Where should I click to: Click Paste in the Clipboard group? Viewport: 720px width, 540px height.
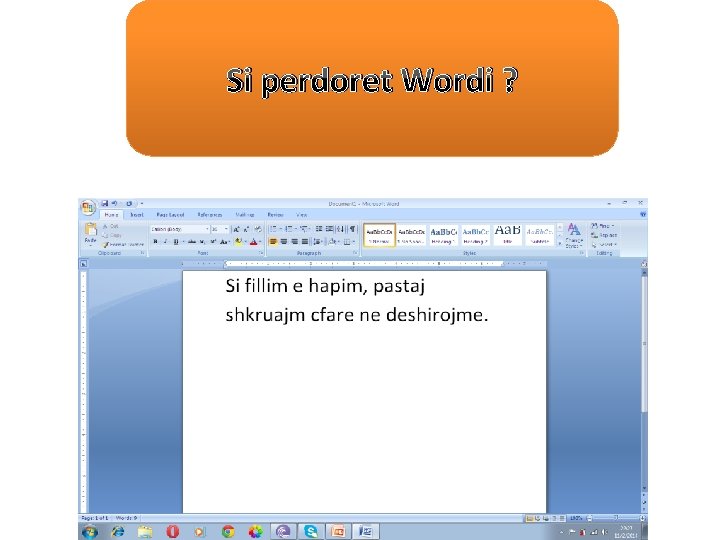(90, 234)
